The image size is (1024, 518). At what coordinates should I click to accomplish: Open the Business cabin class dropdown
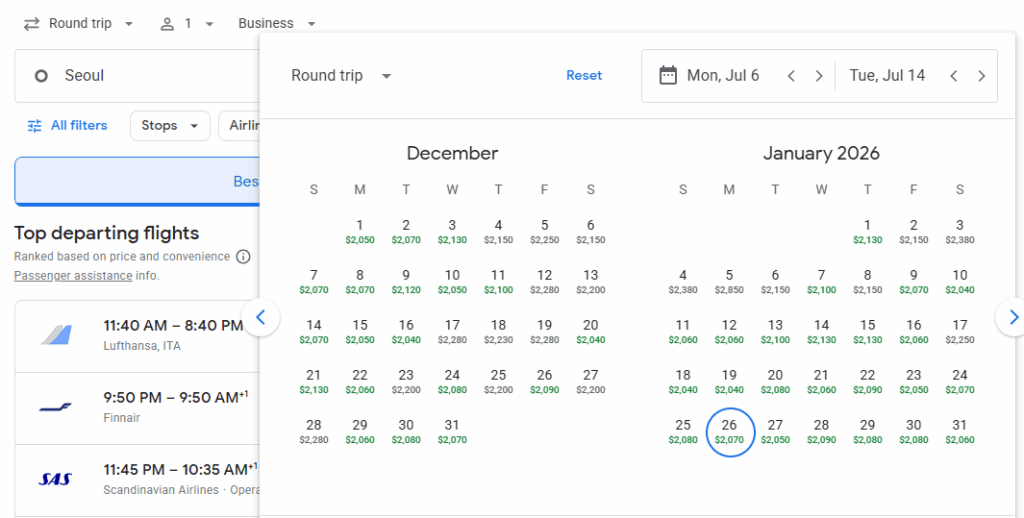coord(277,23)
